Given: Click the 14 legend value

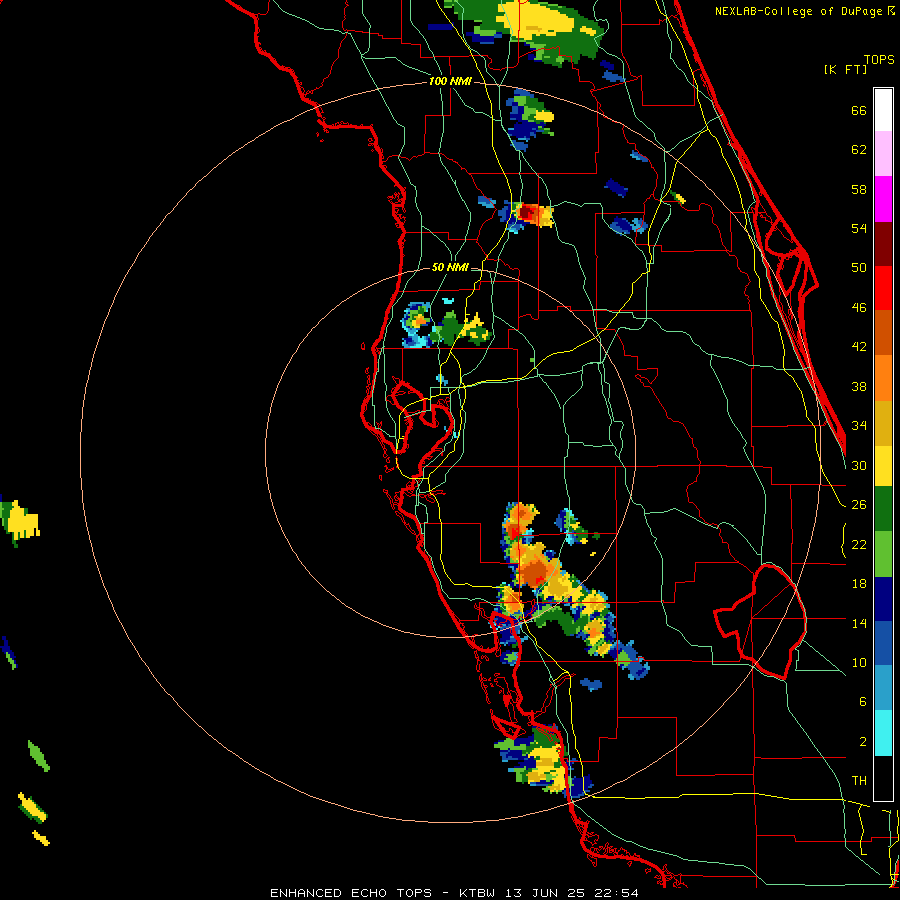Looking at the screenshot, I should pos(859,623).
